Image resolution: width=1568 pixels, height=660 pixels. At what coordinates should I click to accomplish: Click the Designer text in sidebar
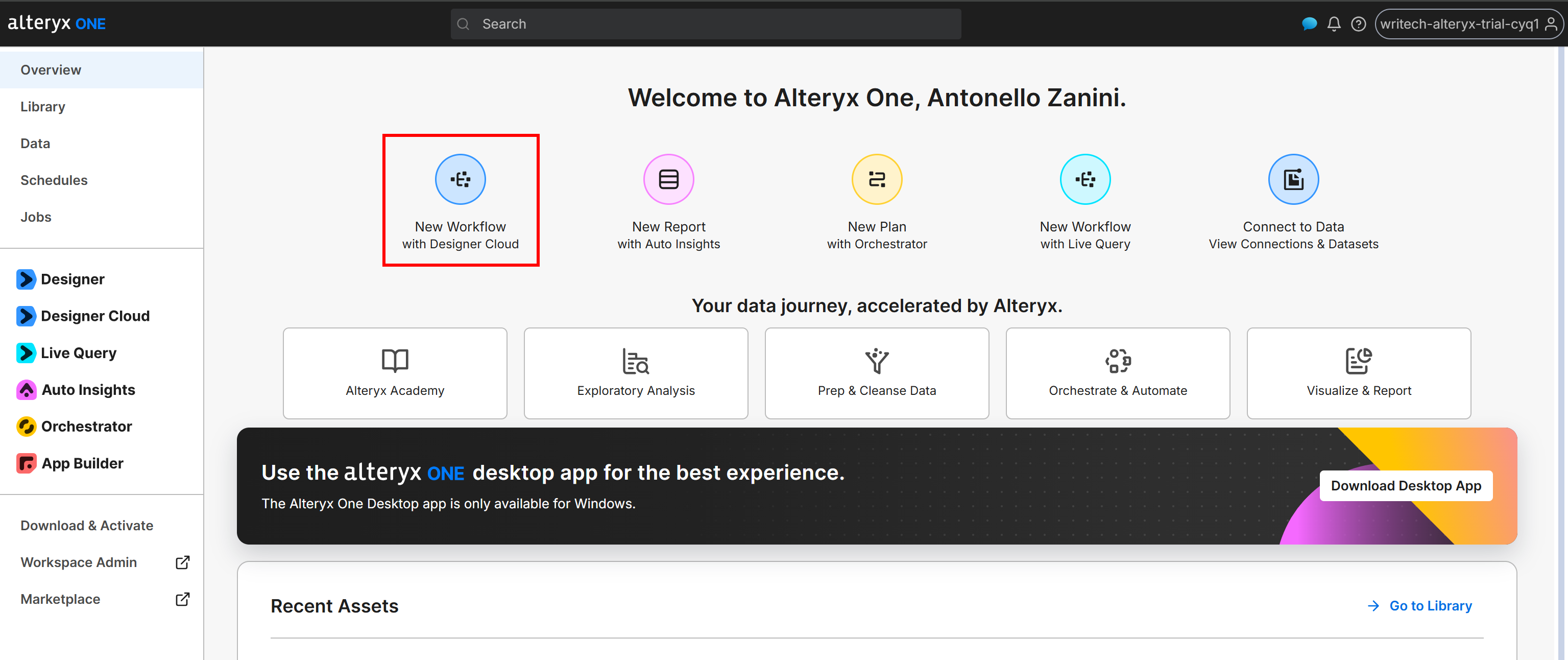click(73, 279)
